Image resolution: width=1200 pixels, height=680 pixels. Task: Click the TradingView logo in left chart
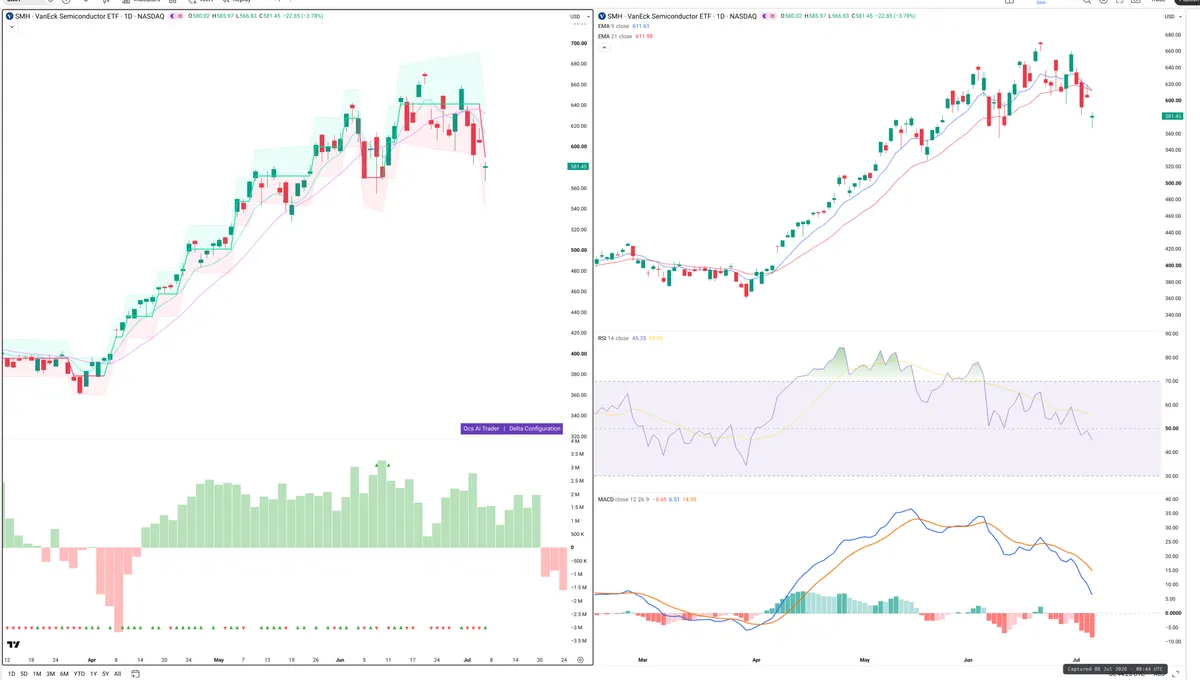tap(14, 645)
